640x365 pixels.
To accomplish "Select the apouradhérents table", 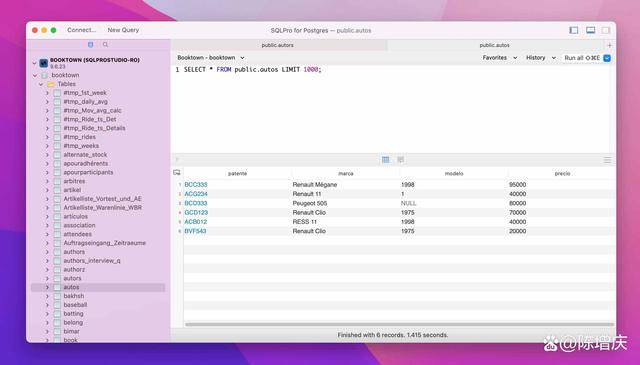I will click(86, 163).
